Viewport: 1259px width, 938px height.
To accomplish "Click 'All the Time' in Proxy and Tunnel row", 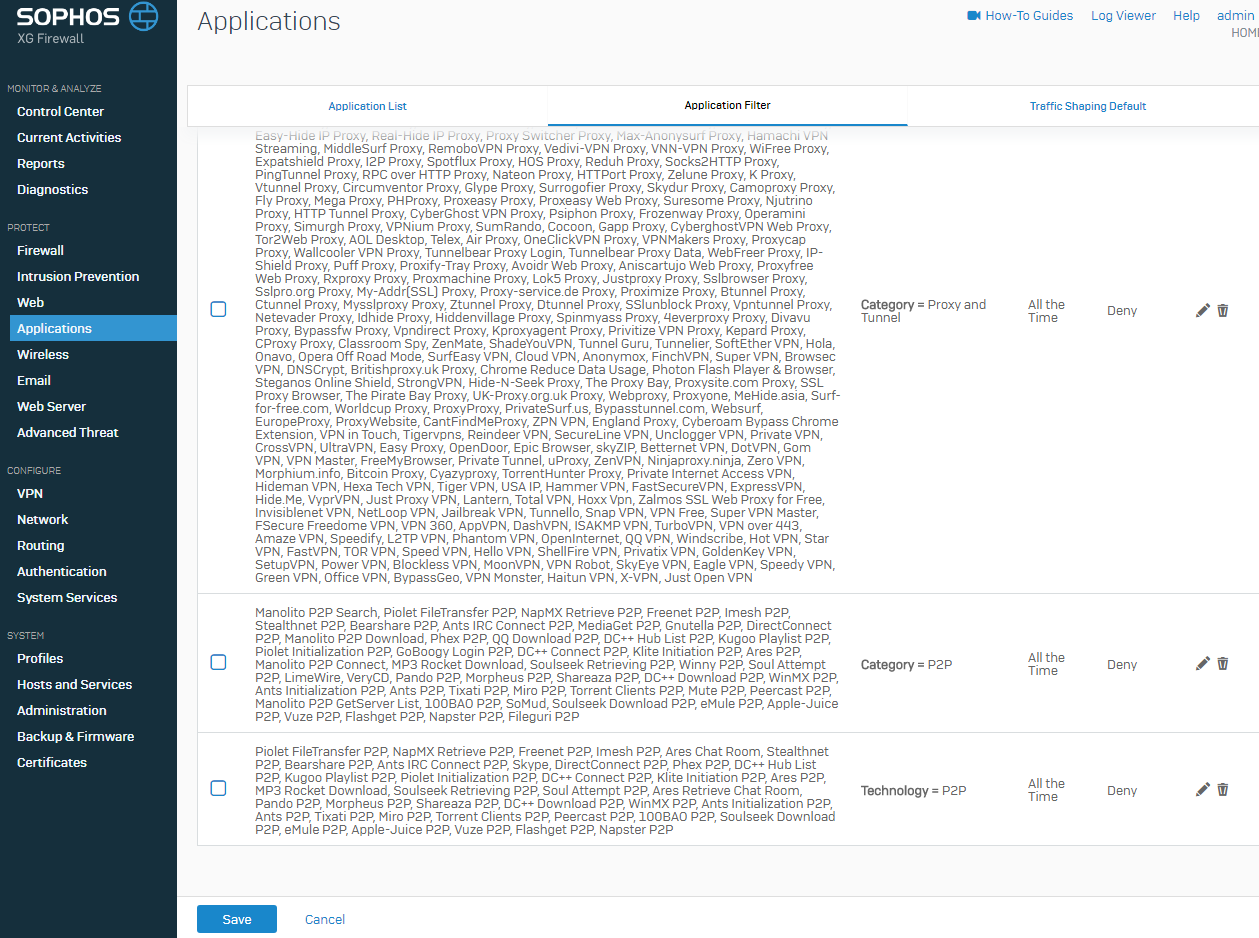I will click(1046, 311).
